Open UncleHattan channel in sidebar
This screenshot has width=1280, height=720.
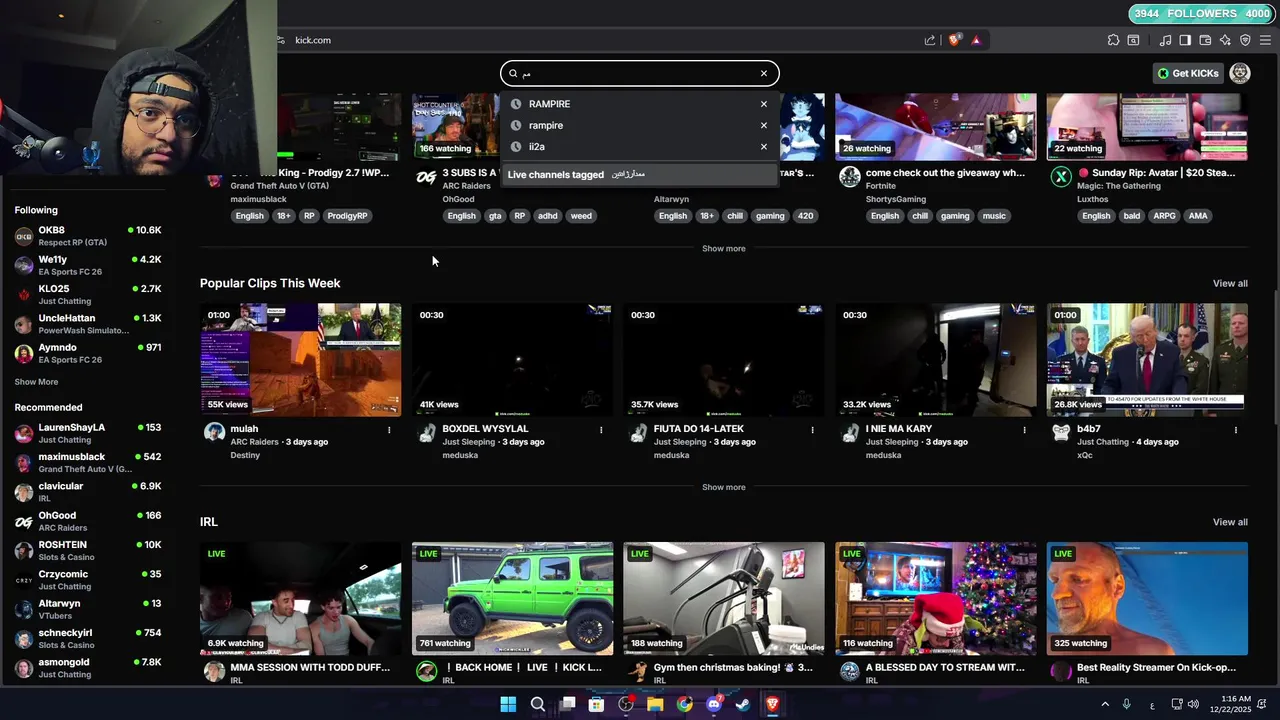tap(88, 324)
